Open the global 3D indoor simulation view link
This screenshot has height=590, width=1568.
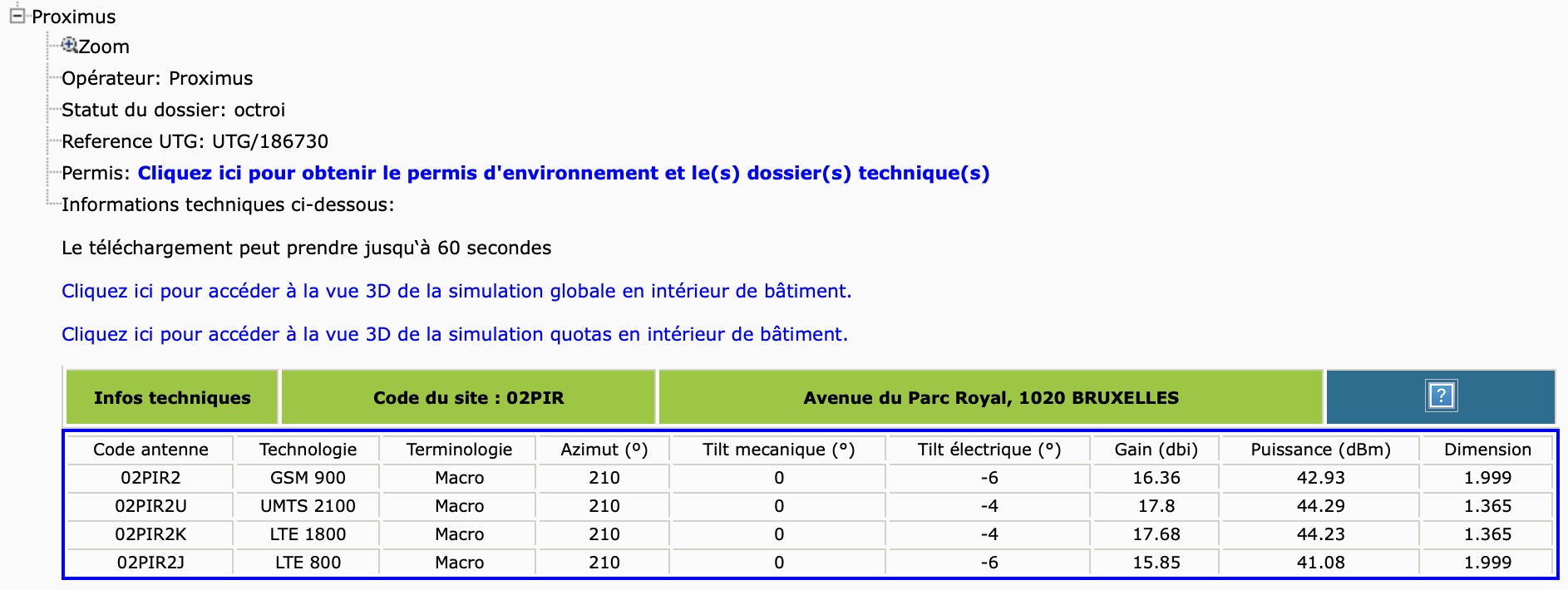point(456,291)
